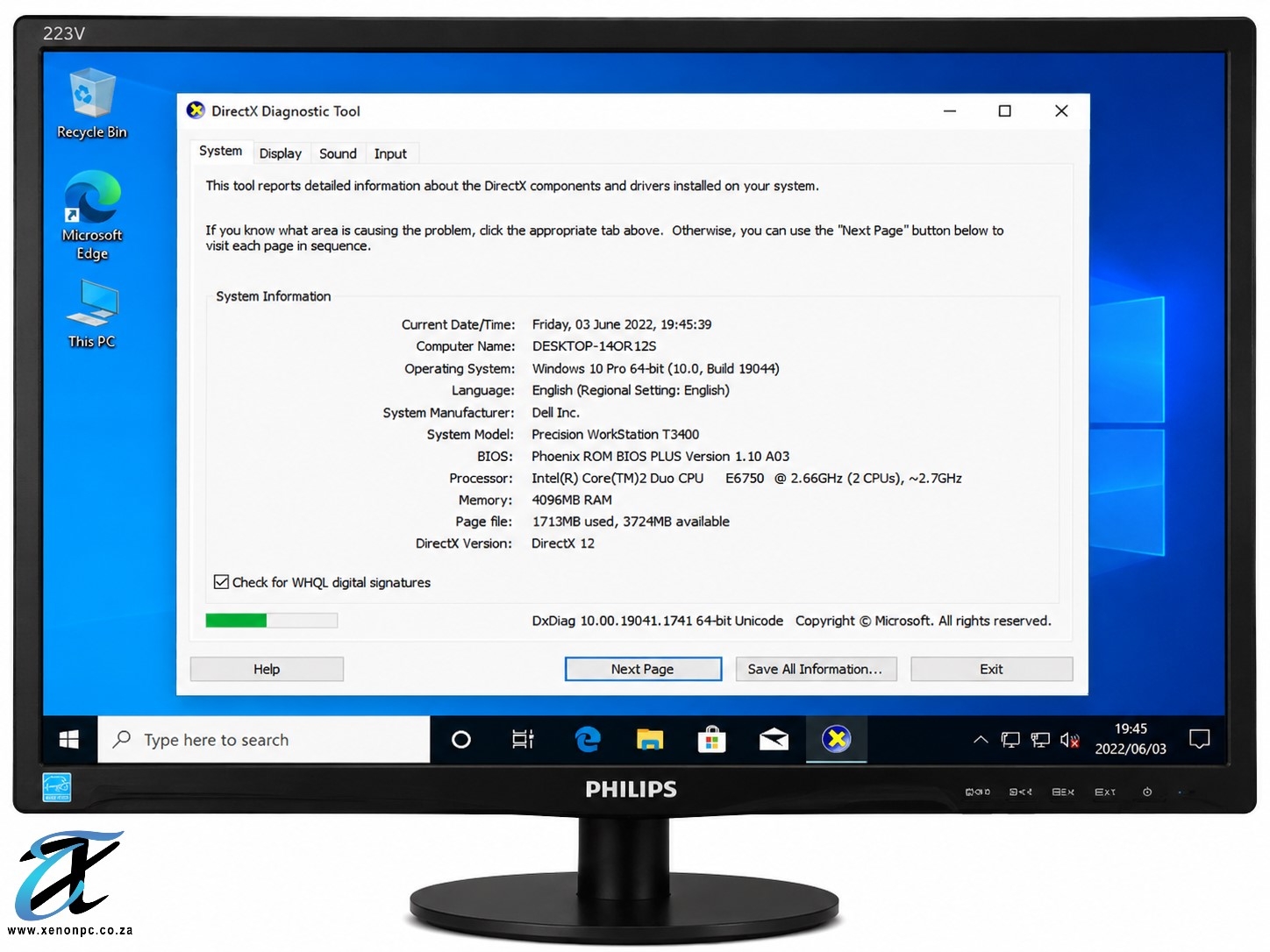Click the Help button
1270x952 pixels.
click(267, 669)
